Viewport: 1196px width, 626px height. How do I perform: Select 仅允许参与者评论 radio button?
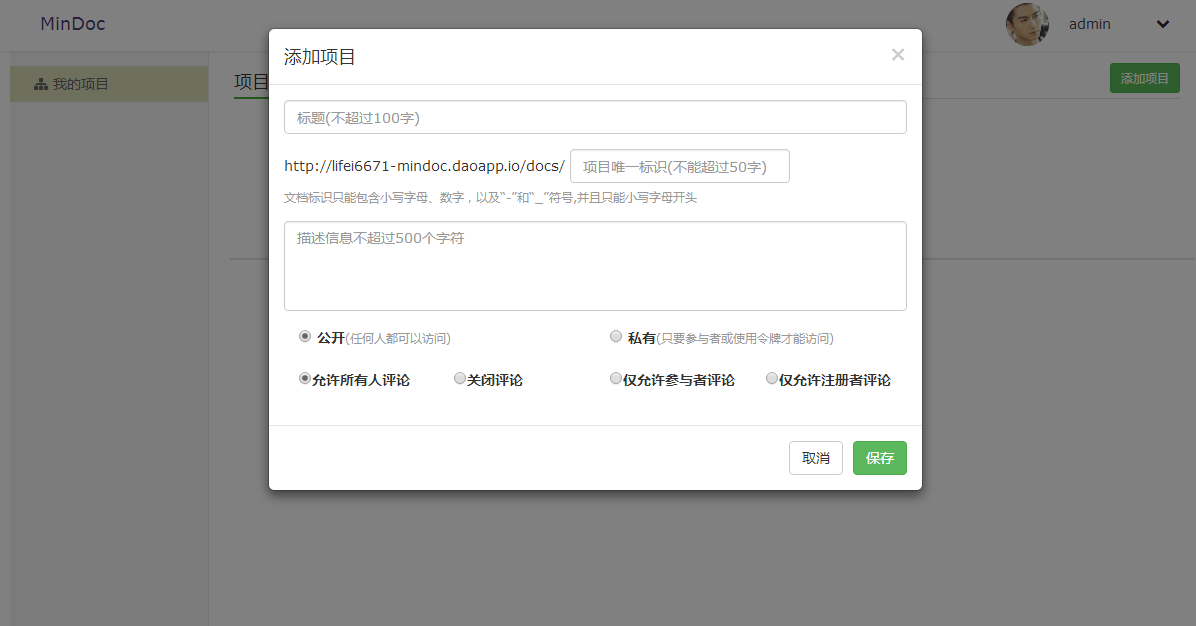point(616,379)
